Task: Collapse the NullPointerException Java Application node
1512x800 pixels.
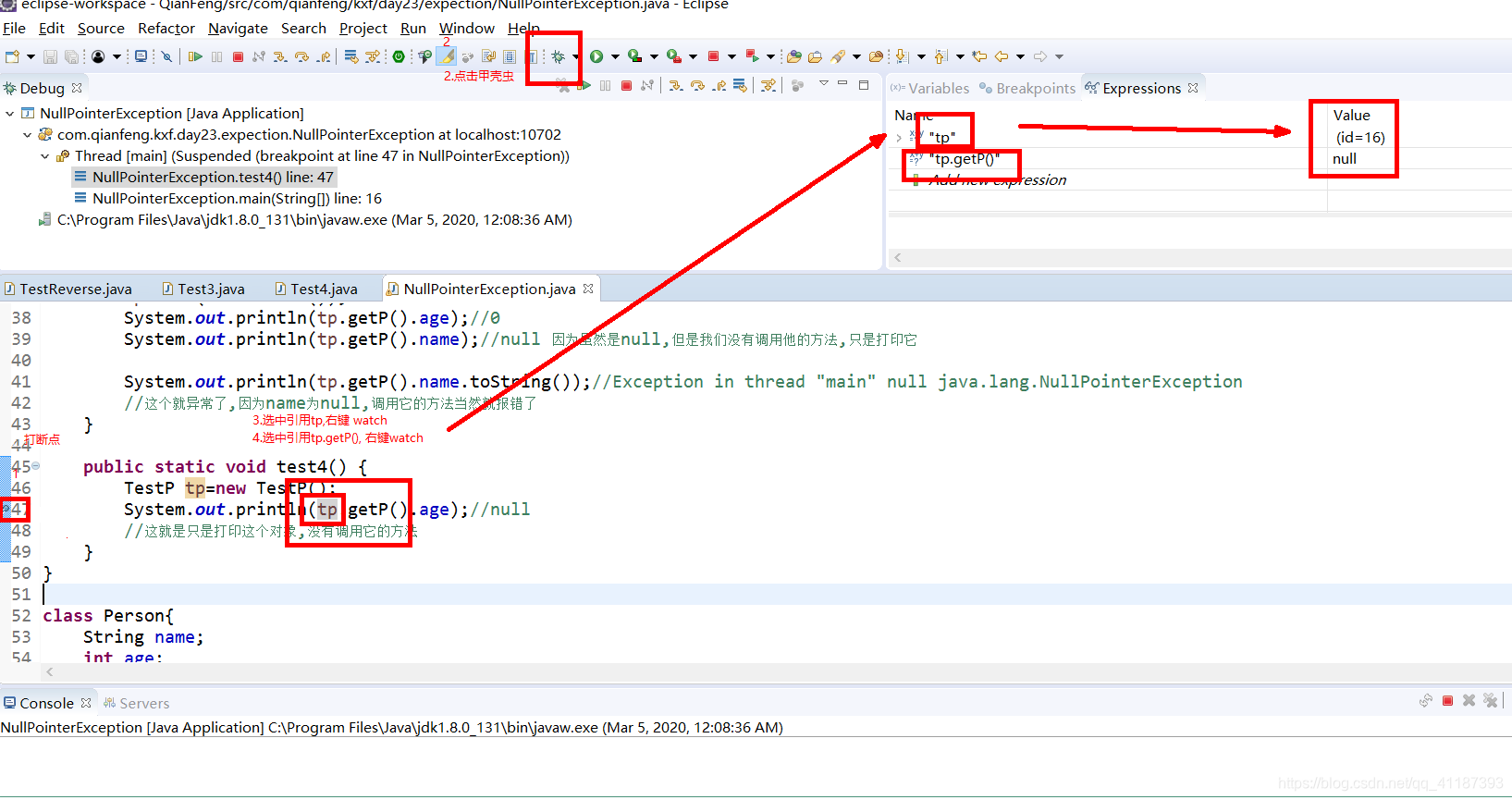Action: tap(10, 113)
